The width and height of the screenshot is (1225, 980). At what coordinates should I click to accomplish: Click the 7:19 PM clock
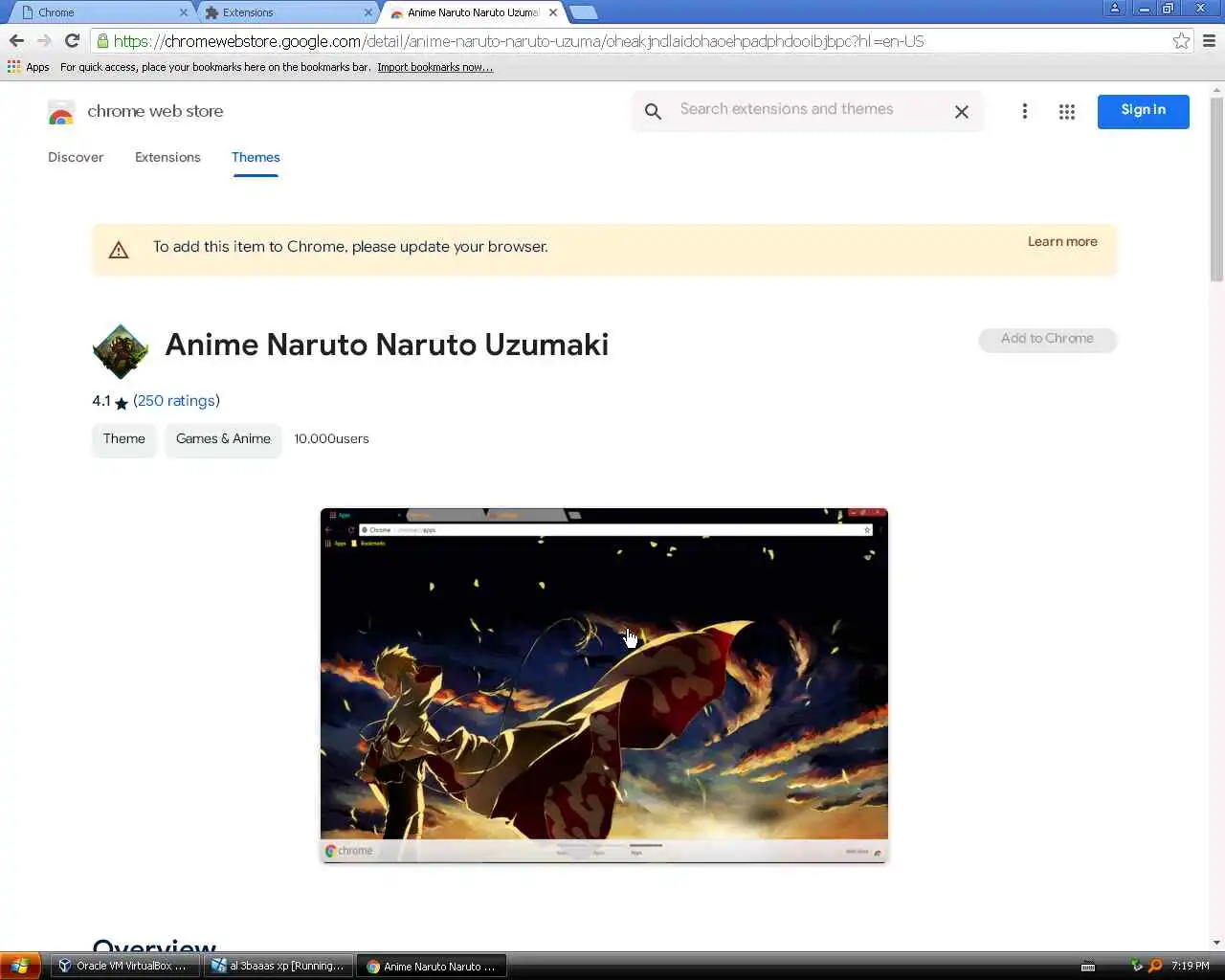tap(1191, 966)
